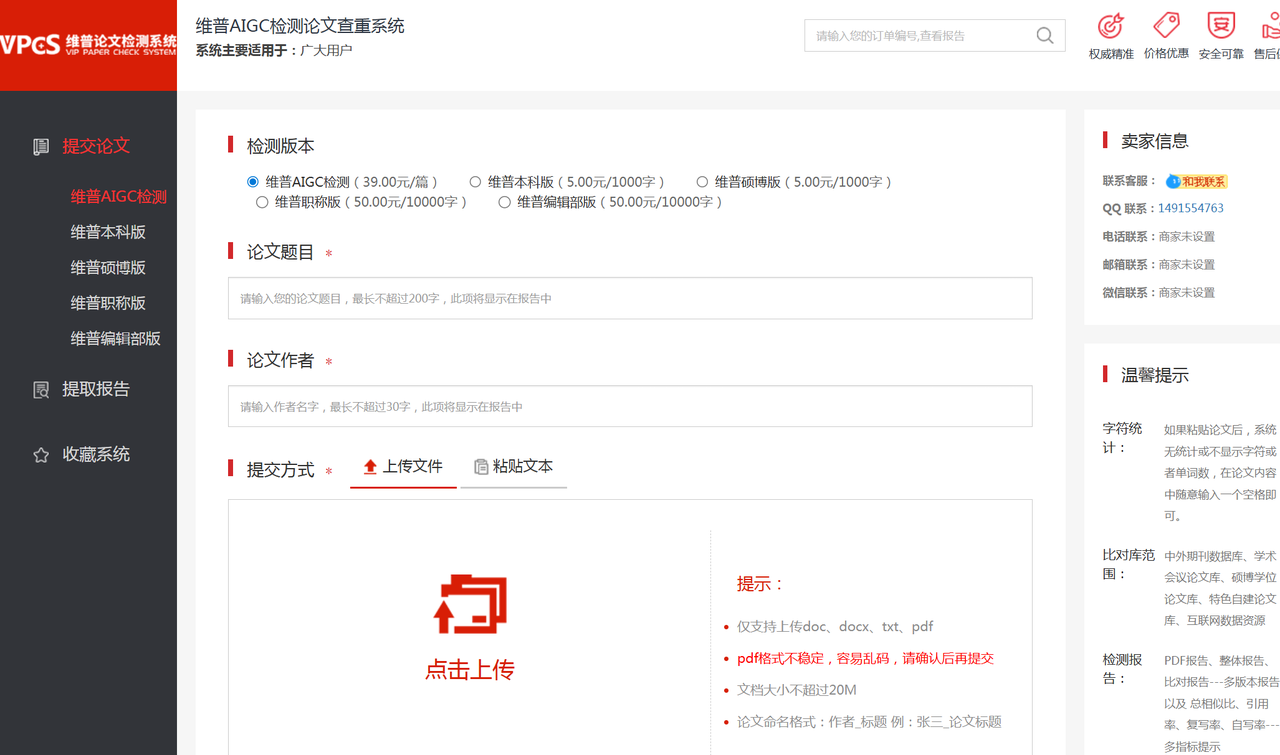Viewport: 1280px width, 755px height.
Task: Open 维普职称版 in the sidebar
Action: (x=108, y=303)
